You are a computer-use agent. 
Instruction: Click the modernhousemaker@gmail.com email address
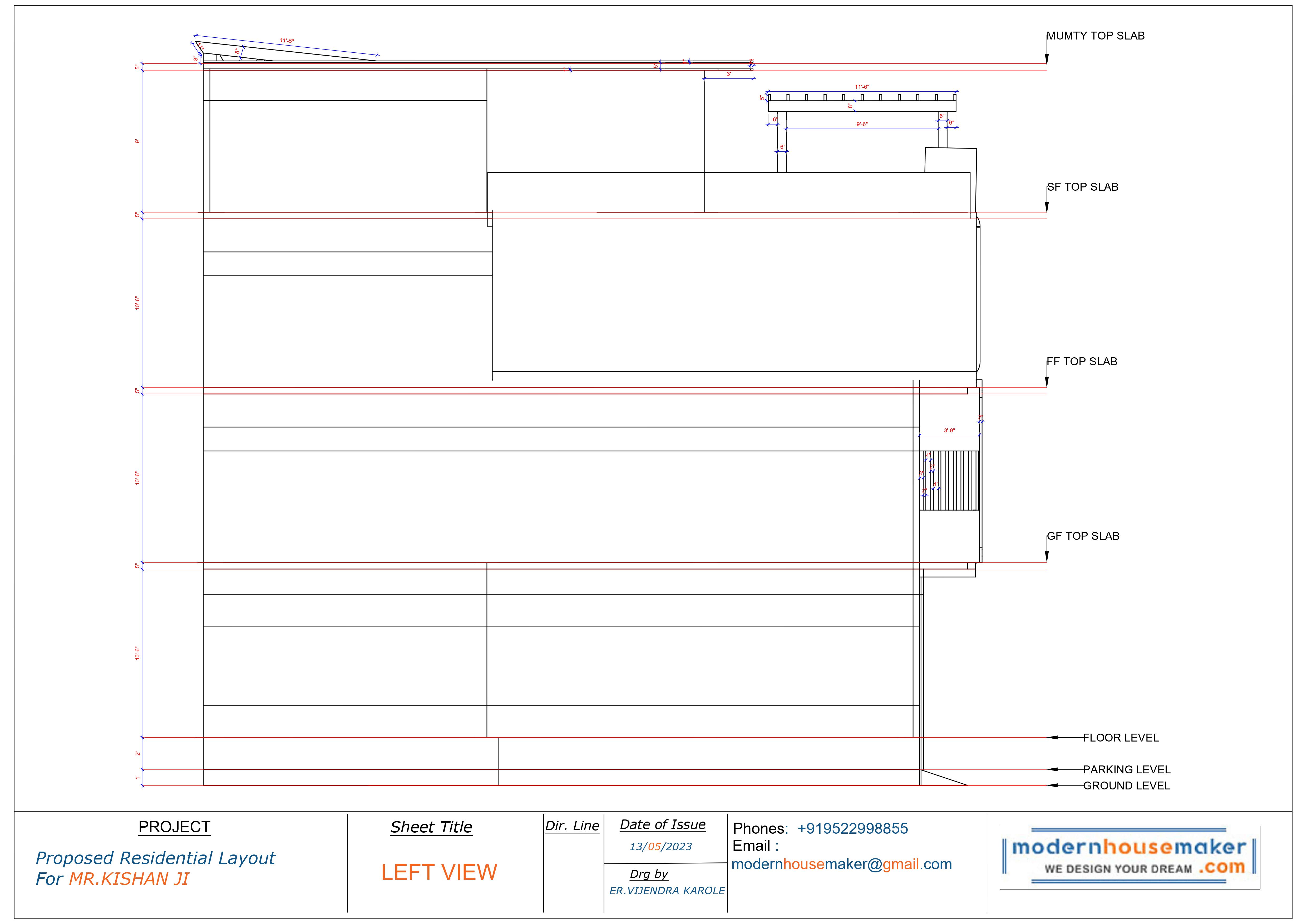click(x=841, y=864)
